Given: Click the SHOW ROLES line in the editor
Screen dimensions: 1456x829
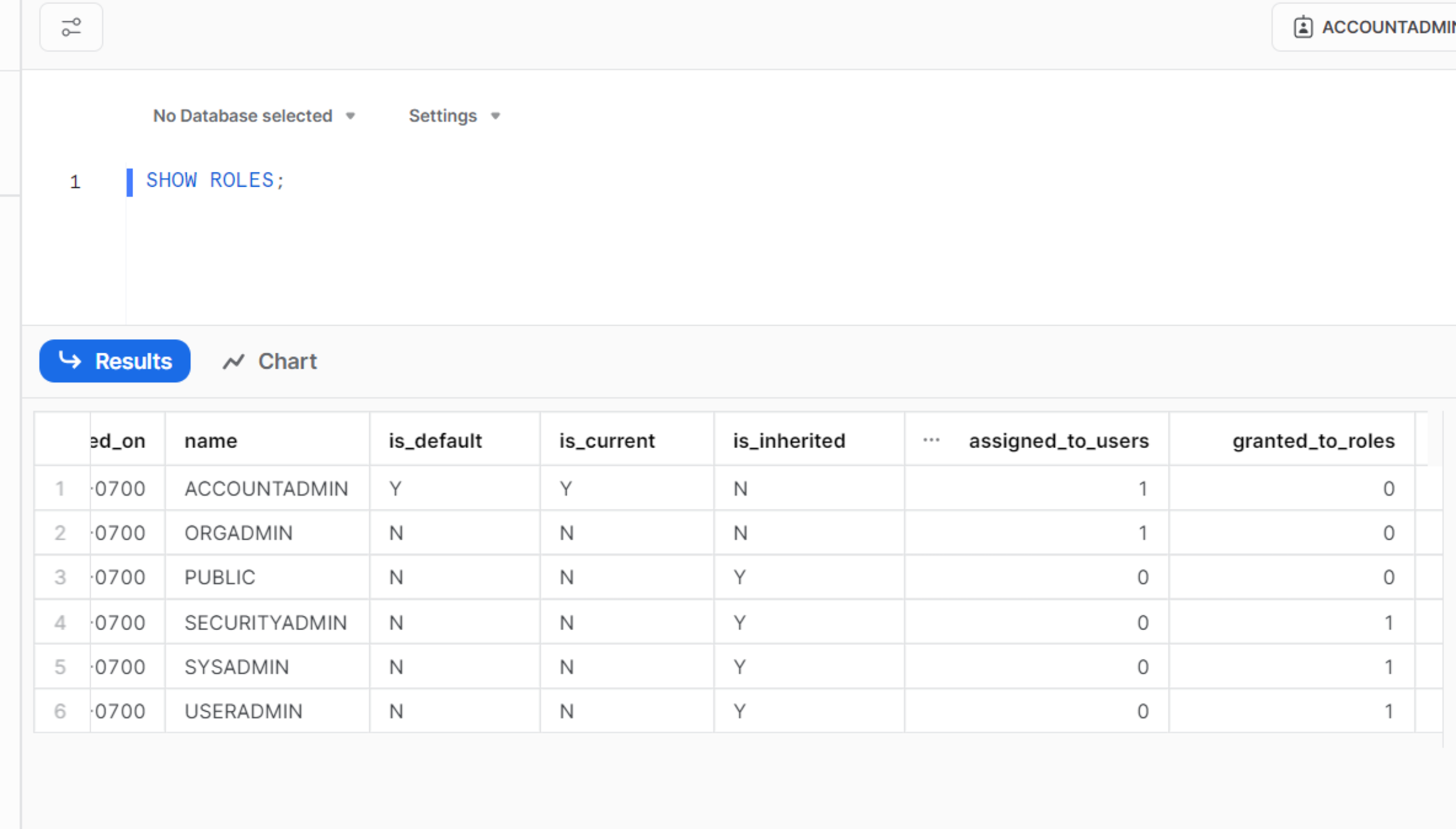Looking at the screenshot, I should click(215, 181).
